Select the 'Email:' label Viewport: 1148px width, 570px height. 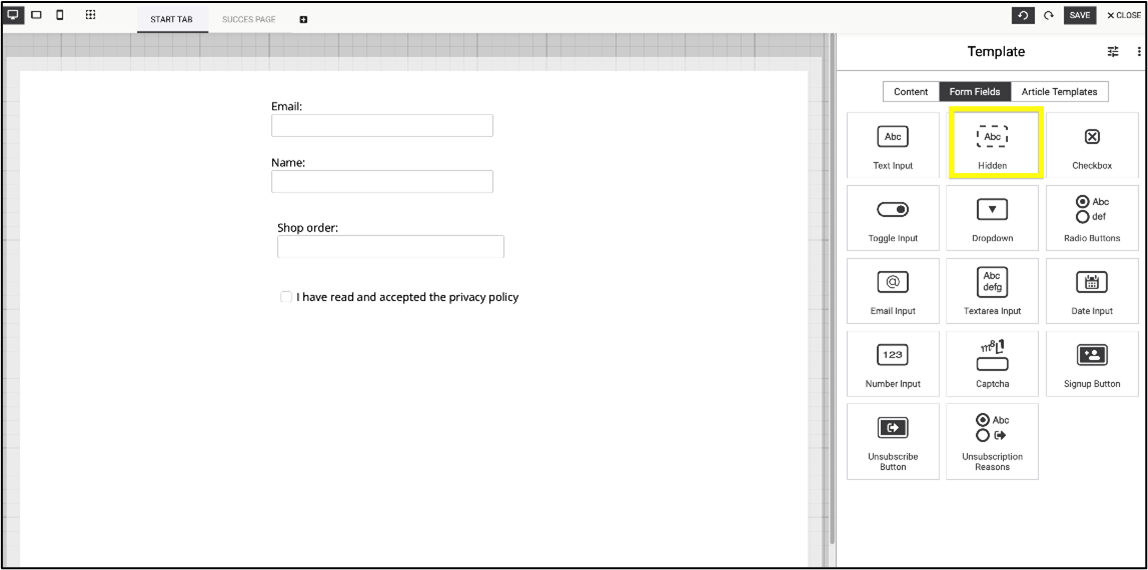tap(286, 106)
